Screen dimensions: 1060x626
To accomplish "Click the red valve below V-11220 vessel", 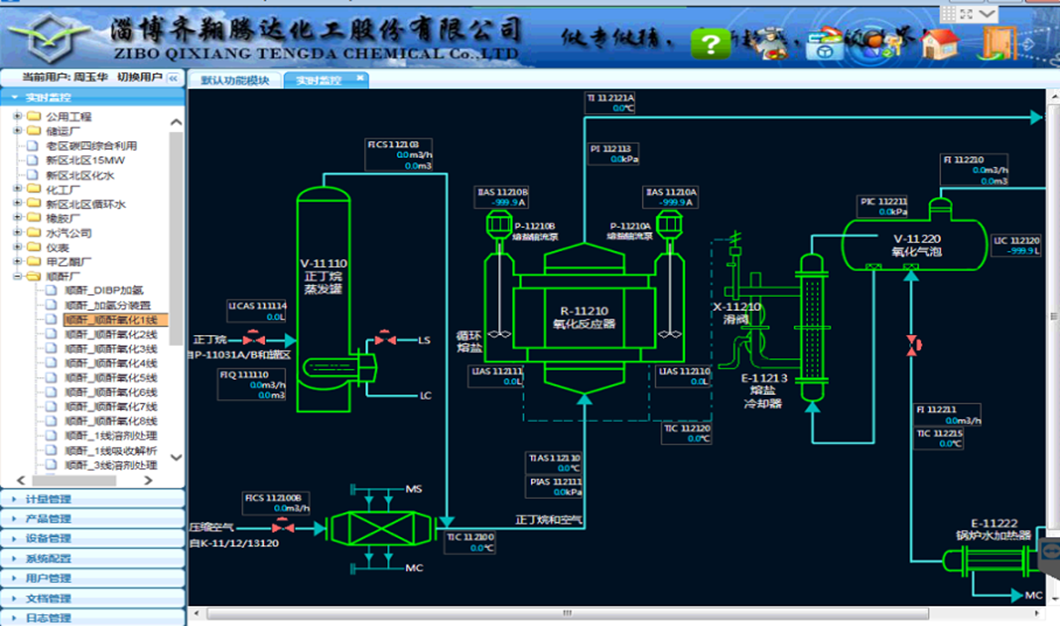I will click(x=911, y=346).
